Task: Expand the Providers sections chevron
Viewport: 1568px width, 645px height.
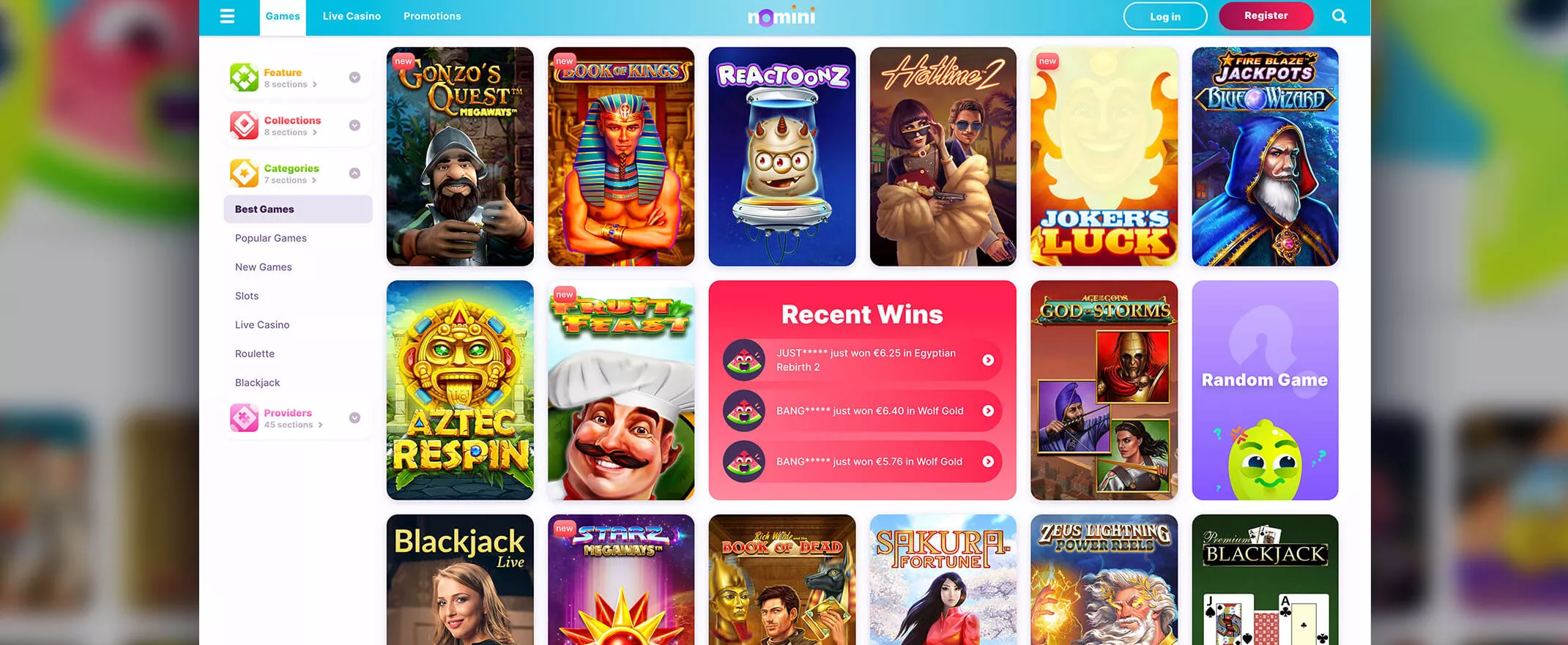Action: click(354, 418)
